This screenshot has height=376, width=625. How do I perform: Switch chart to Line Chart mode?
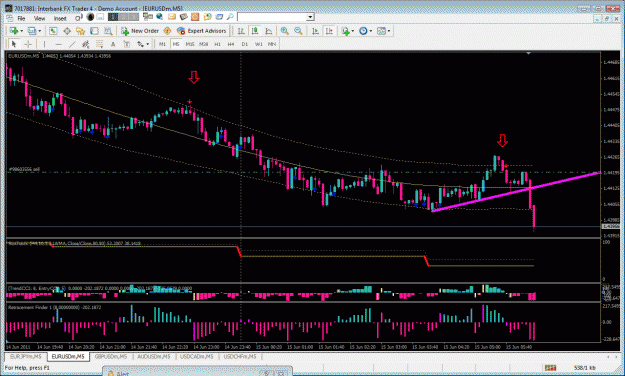click(269, 31)
